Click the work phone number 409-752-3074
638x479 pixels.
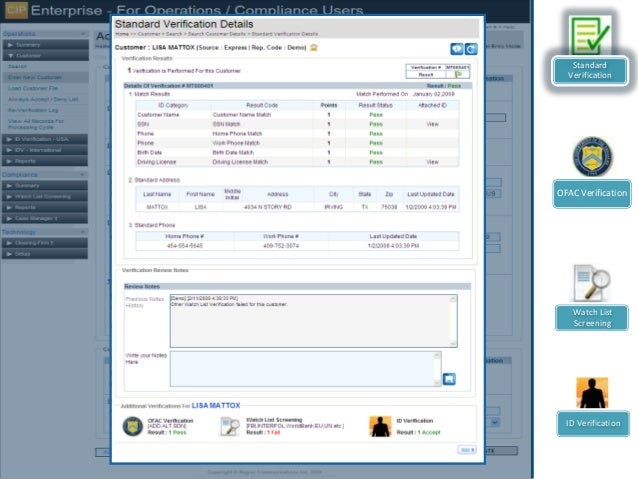pyautogui.click(x=281, y=246)
